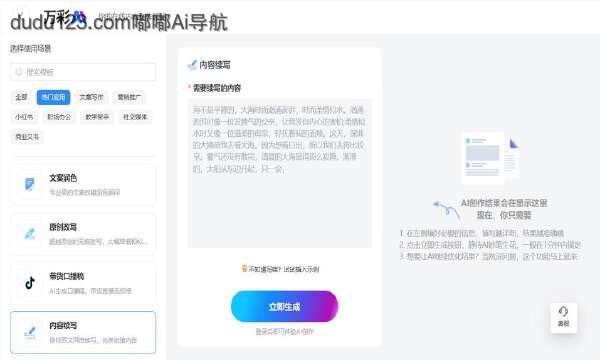Click the 文案润色 document icon

pos(29,184)
